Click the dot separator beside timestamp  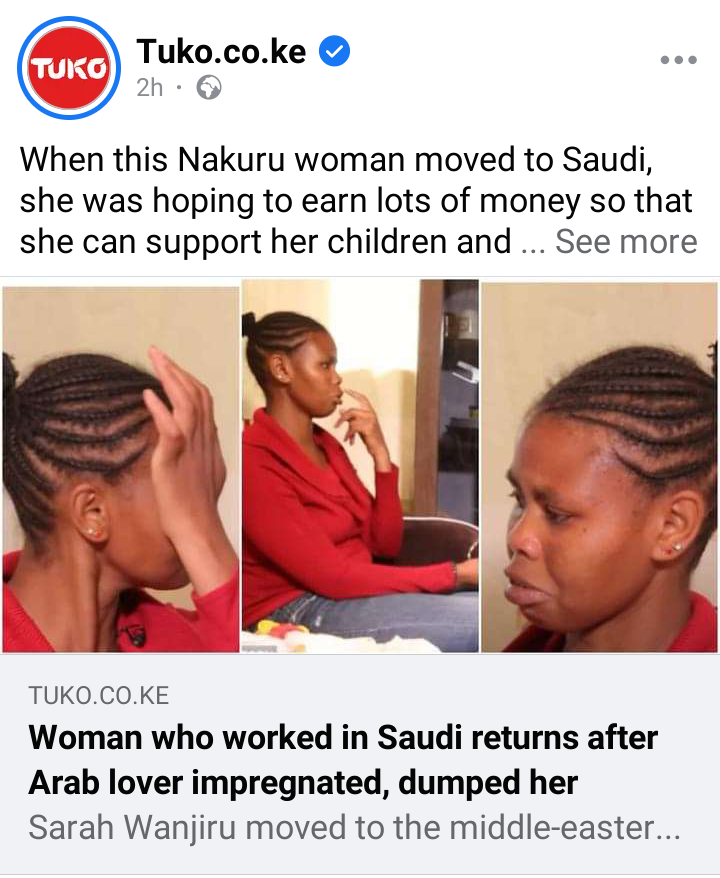point(179,87)
